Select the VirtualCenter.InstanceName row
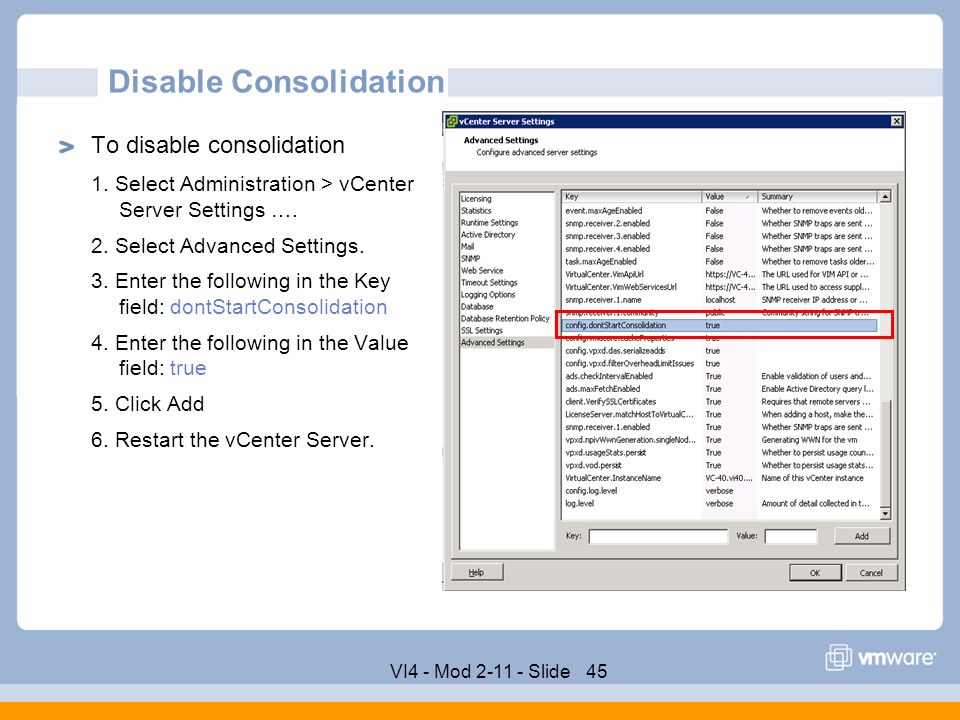 [x=720, y=478]
